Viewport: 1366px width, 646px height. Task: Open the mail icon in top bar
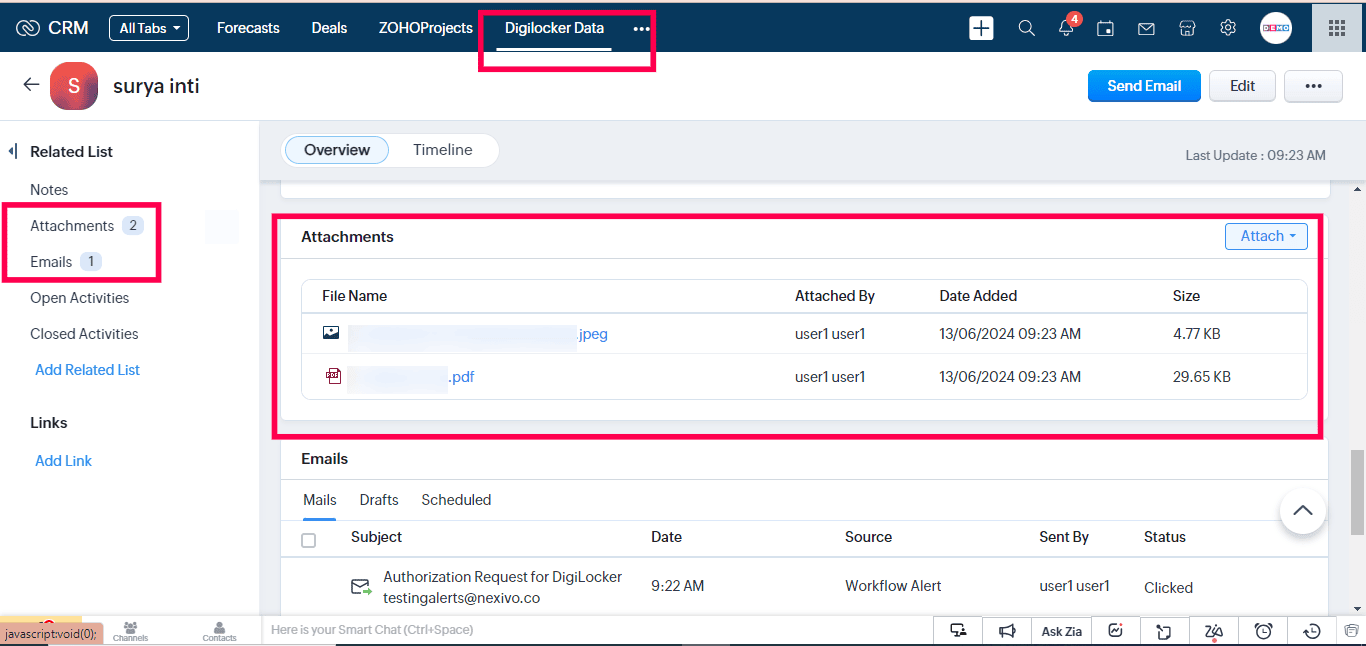1146,28
